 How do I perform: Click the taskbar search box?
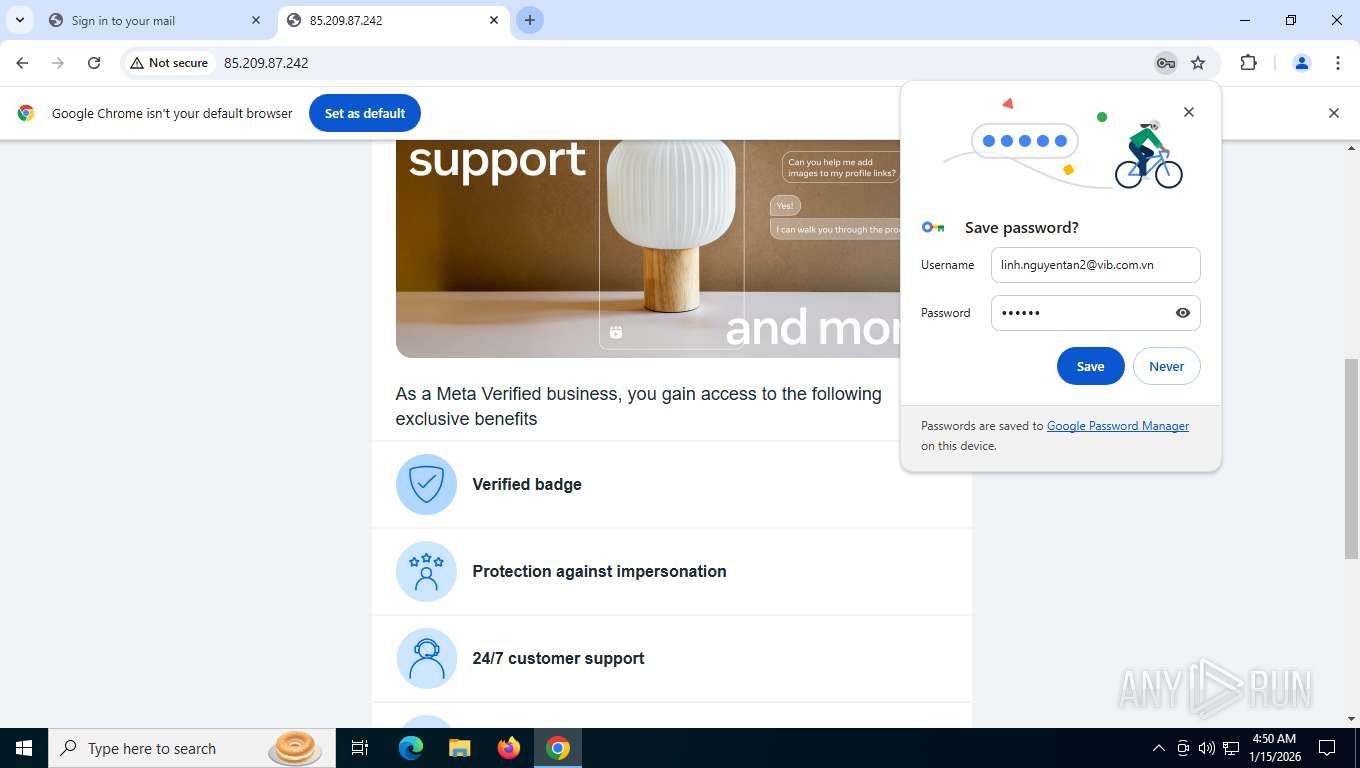coord(192,748)
